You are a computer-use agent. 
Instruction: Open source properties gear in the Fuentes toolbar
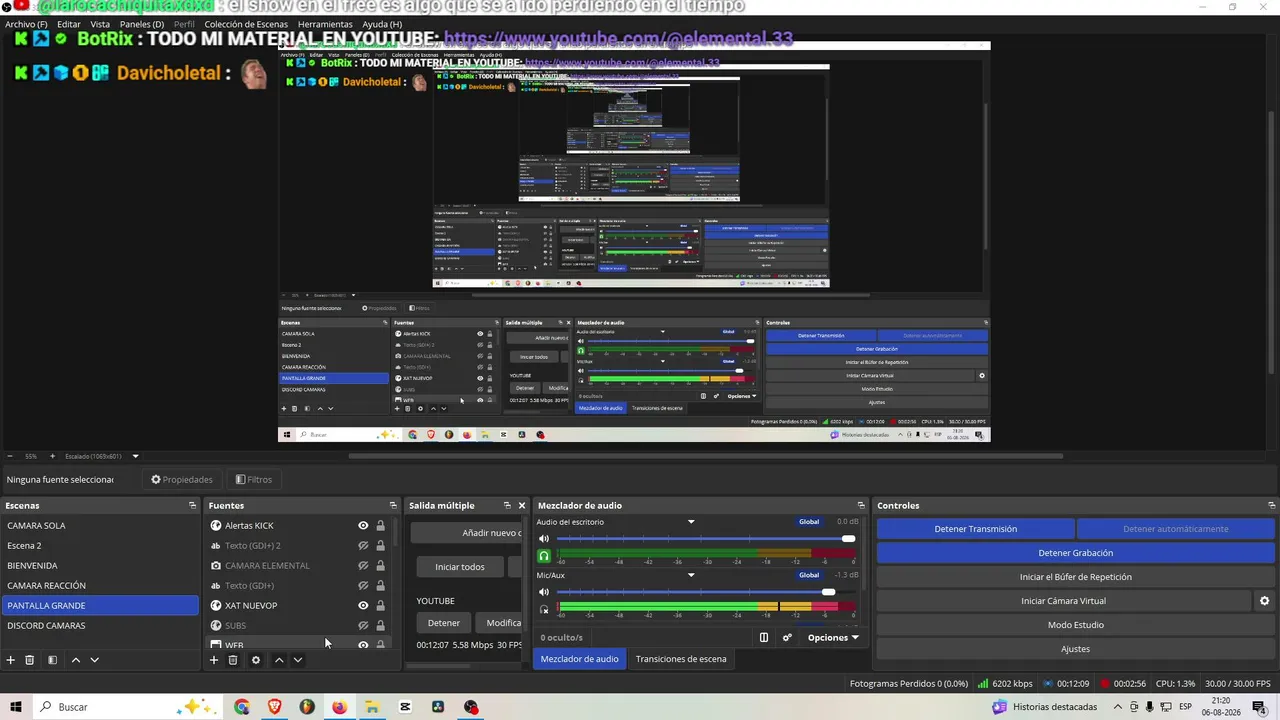[x=256, y=660]
